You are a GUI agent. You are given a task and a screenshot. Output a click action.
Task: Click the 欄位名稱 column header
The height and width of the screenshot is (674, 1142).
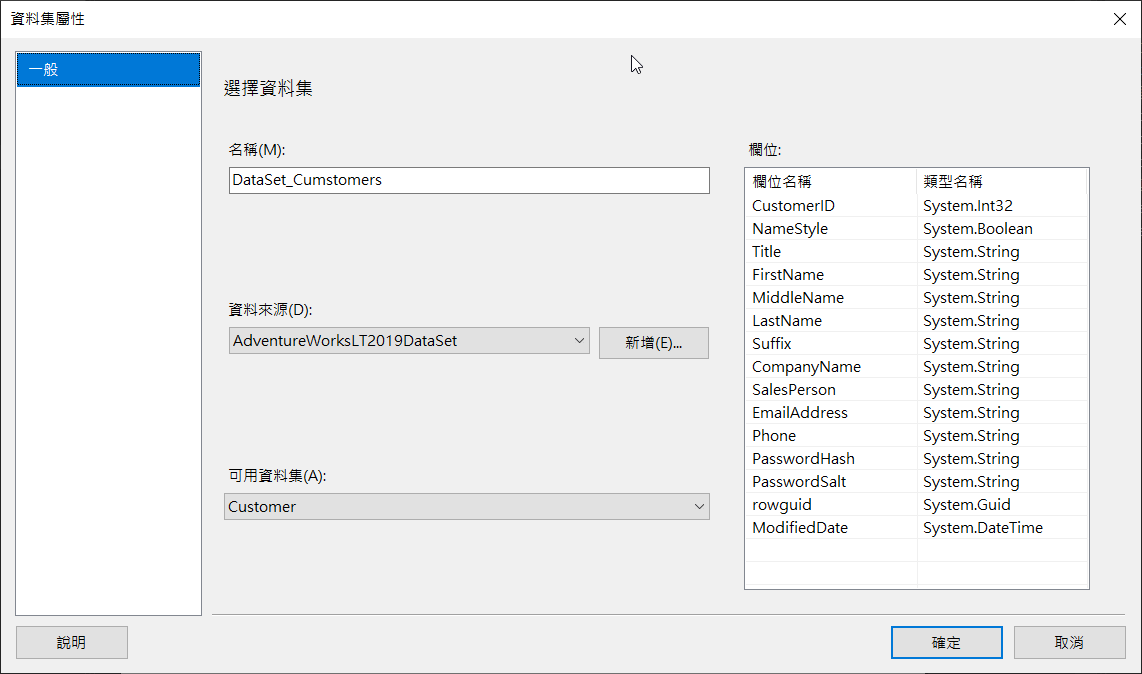pos(830,182)
